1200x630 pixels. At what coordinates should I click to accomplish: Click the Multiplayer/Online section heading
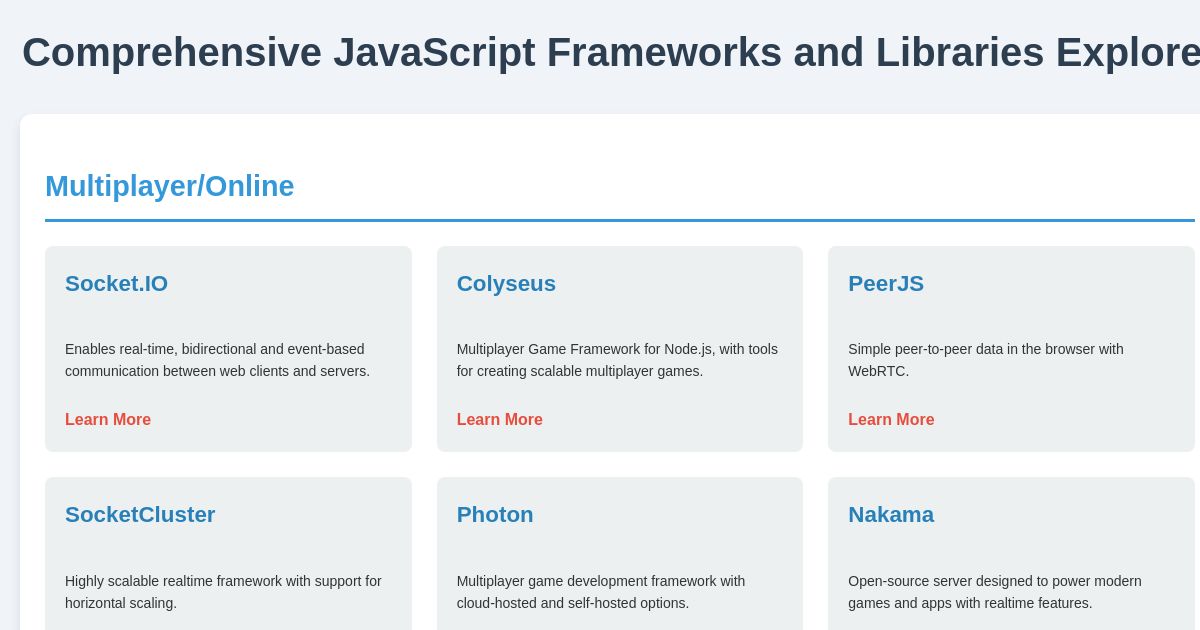[170, 186]
